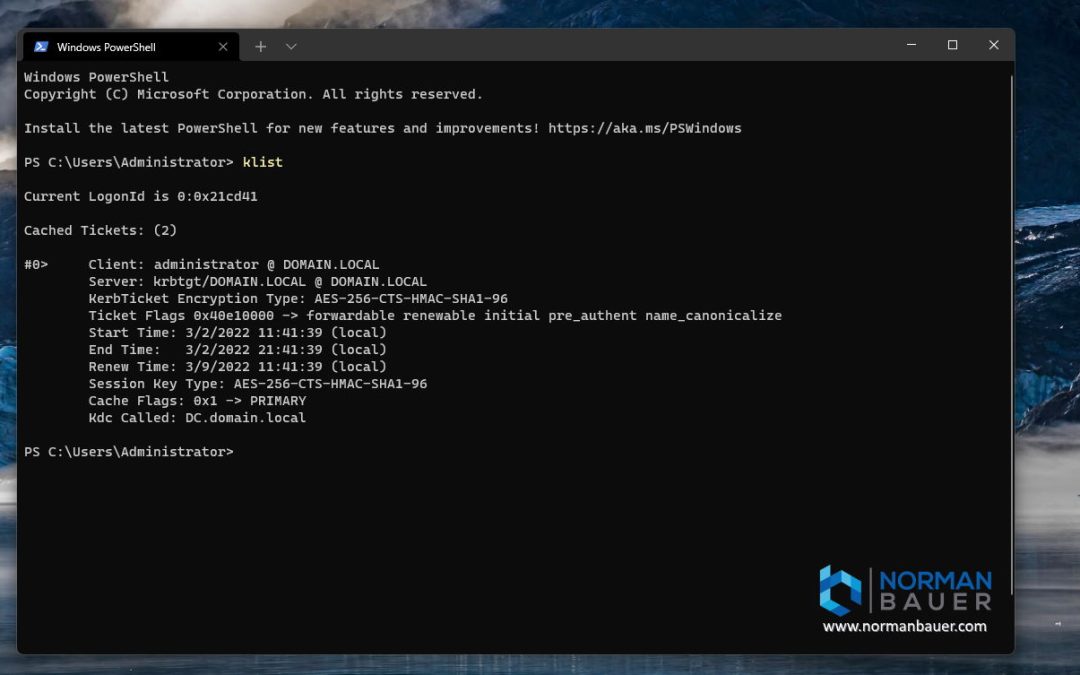The width and height of the screenshot is (1080, 675).
Task: Close the terminal window
Action: tap(993, 45)
